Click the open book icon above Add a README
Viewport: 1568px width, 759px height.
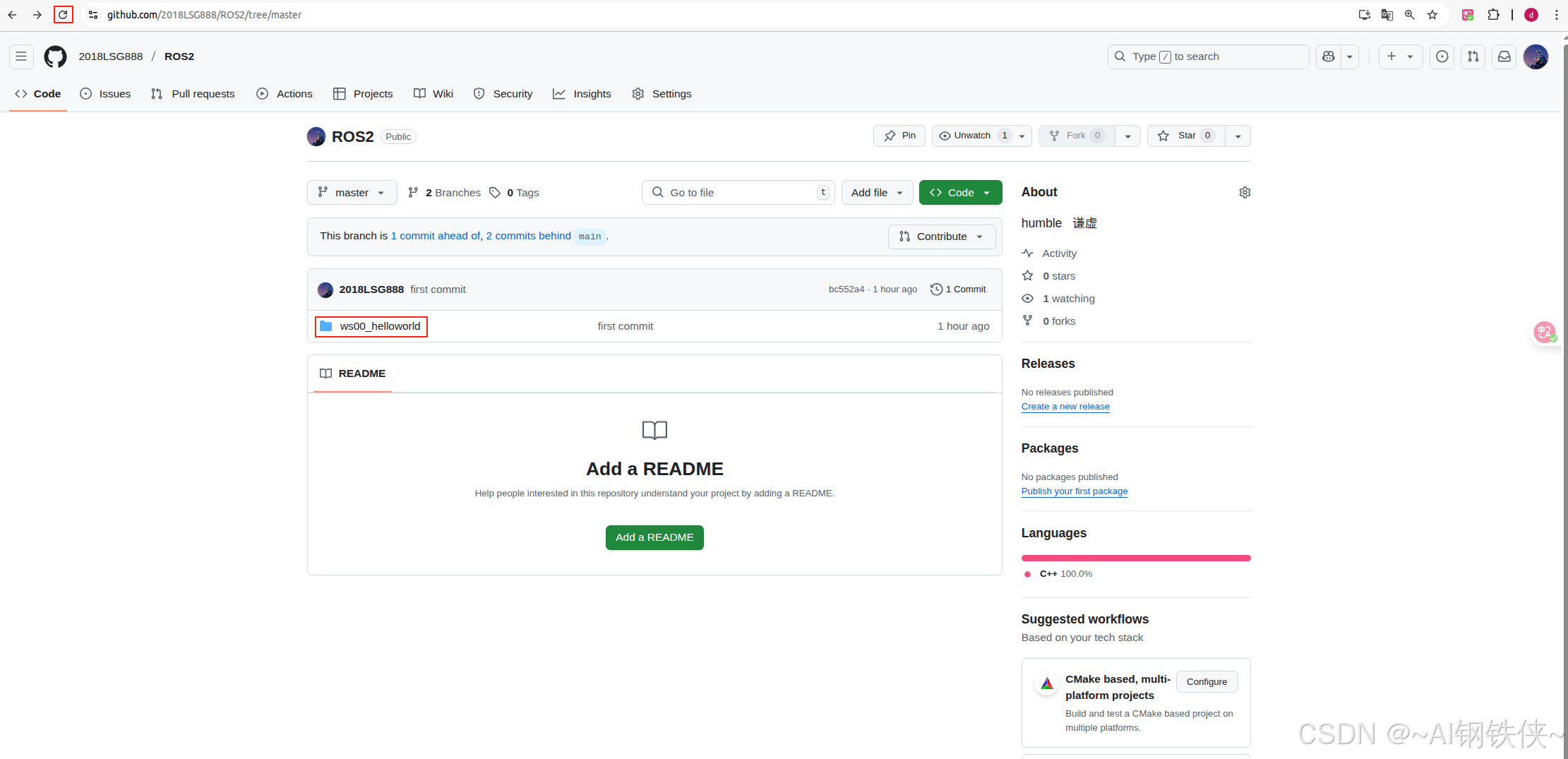tap(654, 430)
